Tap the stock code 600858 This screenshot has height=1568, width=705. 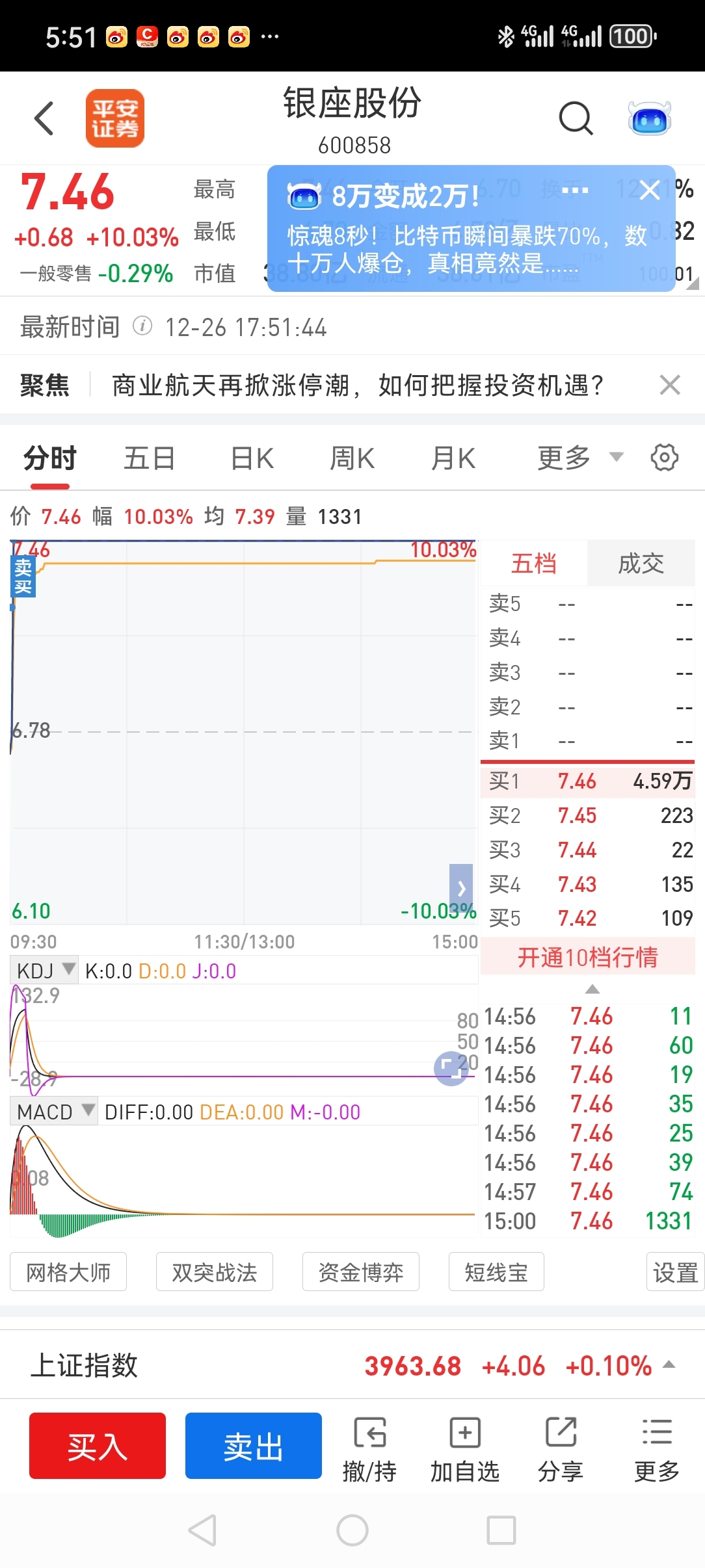point(354,145)
